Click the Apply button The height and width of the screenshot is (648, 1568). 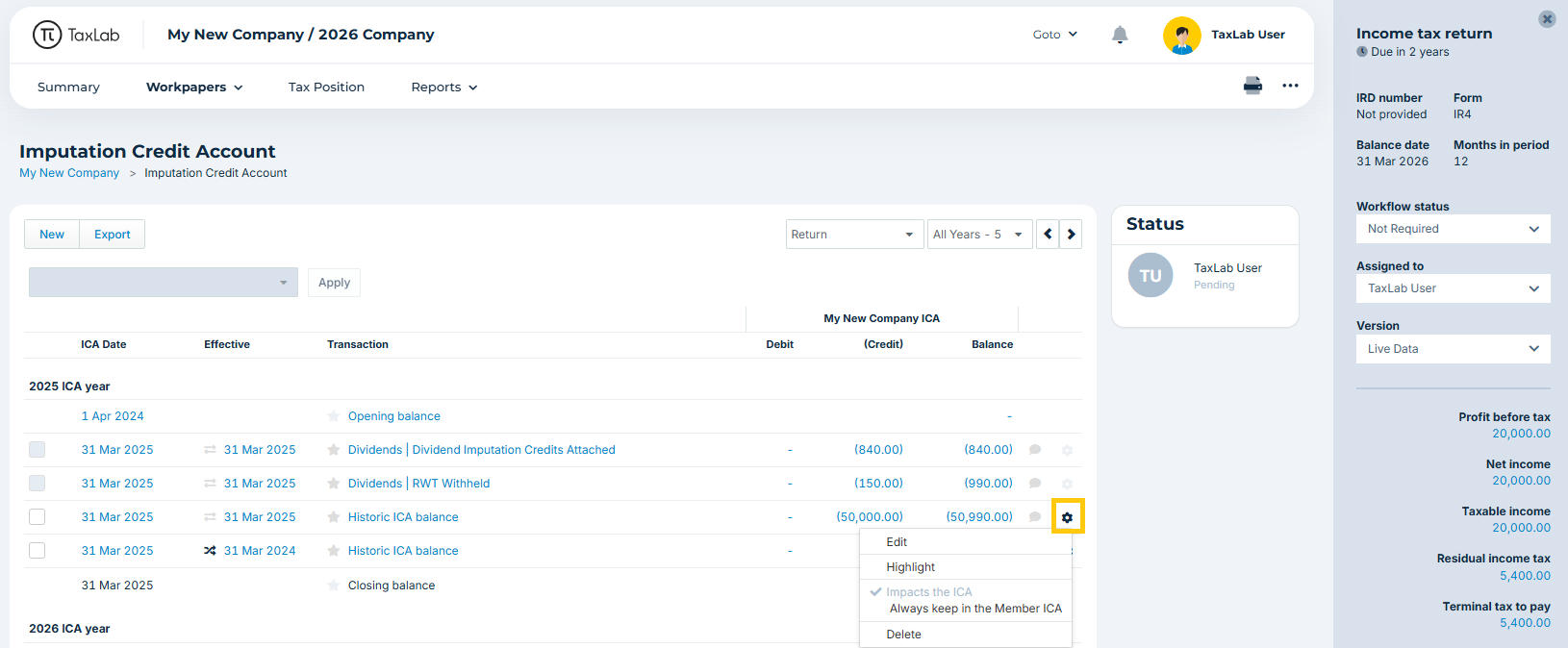334,283
